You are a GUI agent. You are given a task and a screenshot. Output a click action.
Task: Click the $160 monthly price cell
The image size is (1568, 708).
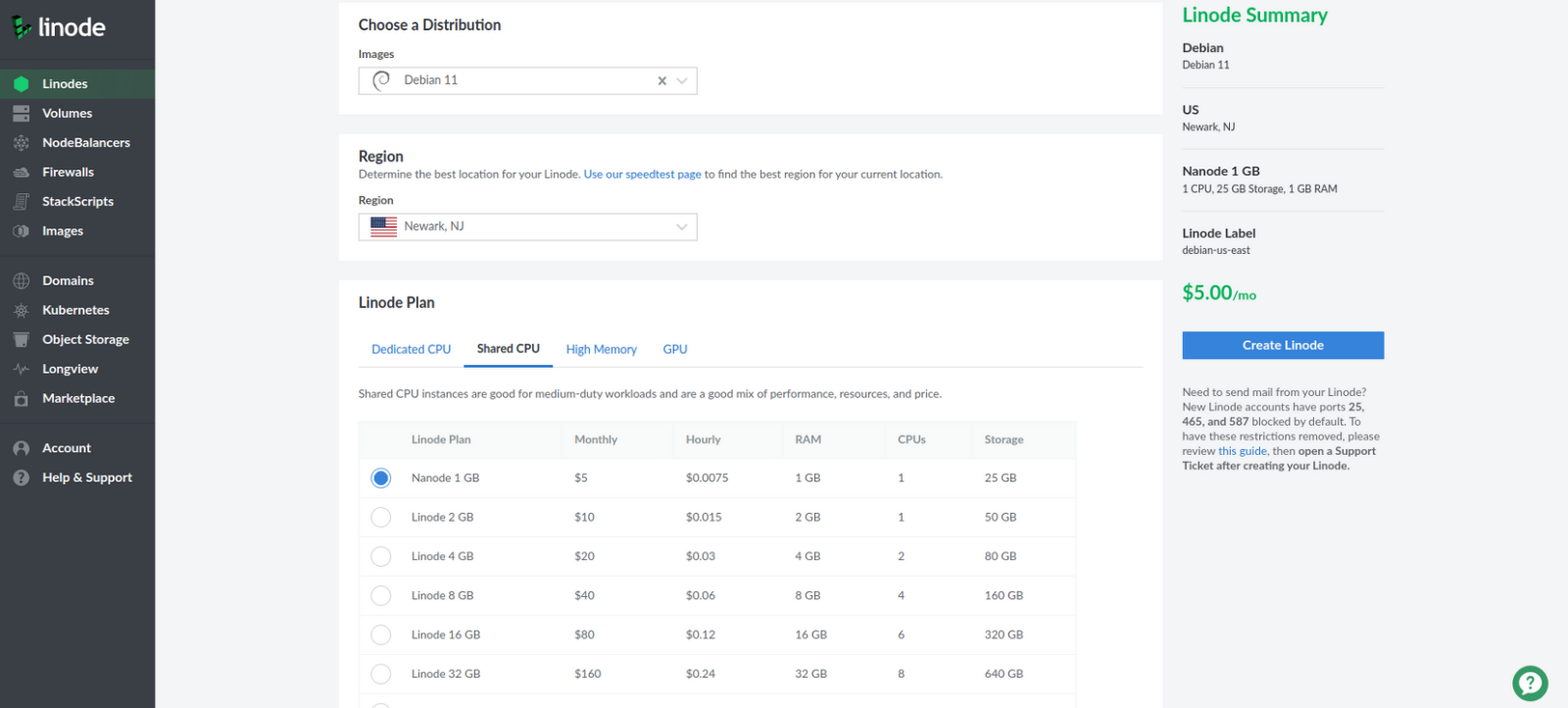[x=588, y=675]
